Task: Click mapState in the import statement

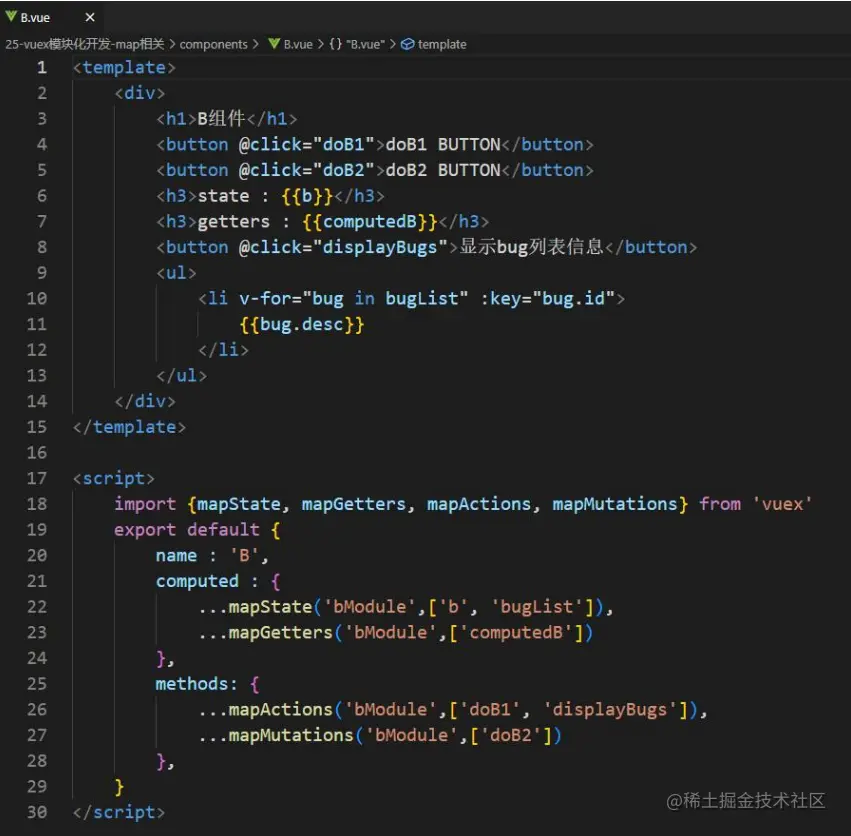Action: point(239,504)
